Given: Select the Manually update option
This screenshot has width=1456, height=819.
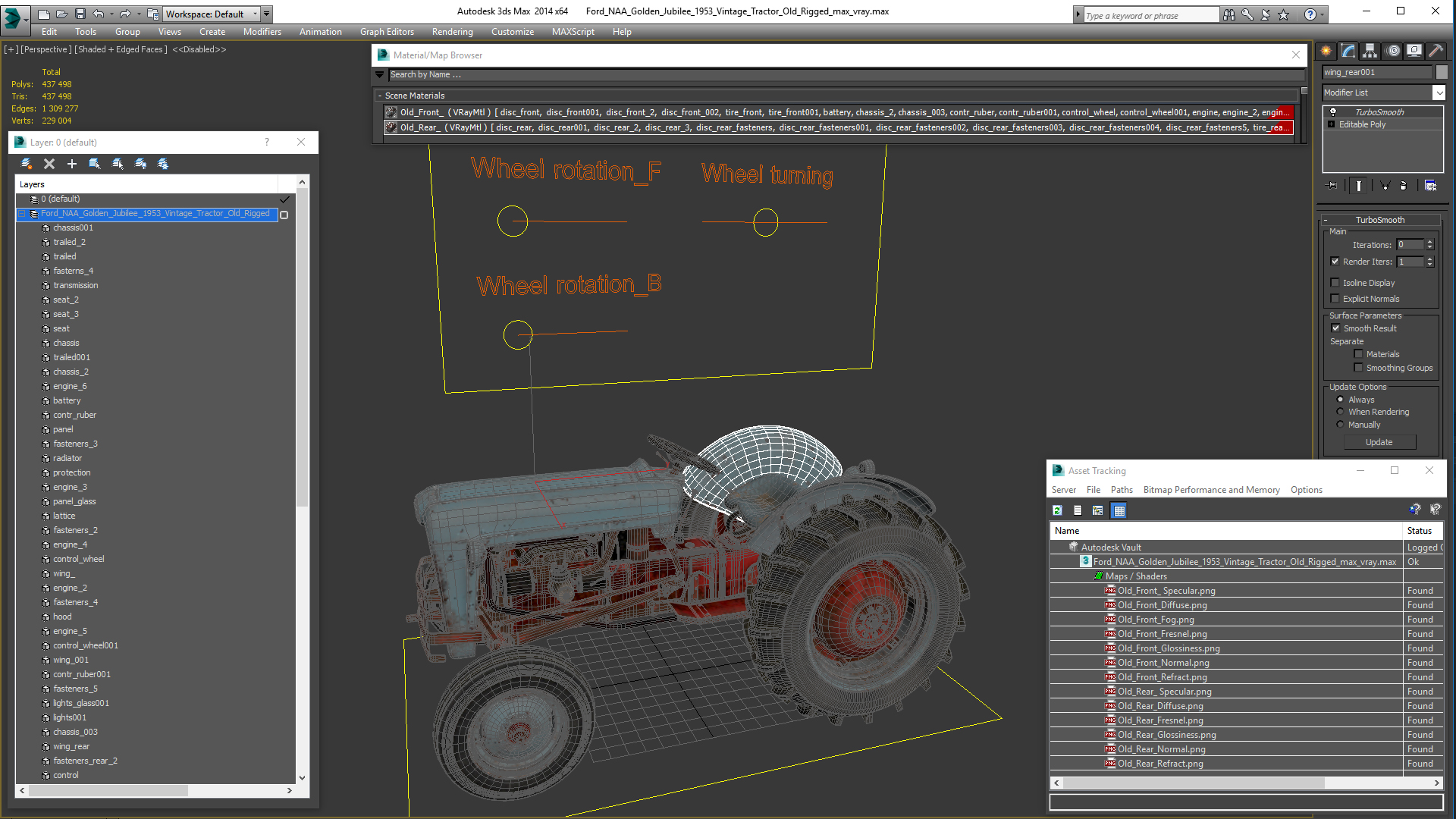Looking at the screenshot, I should coord(1340,425).
